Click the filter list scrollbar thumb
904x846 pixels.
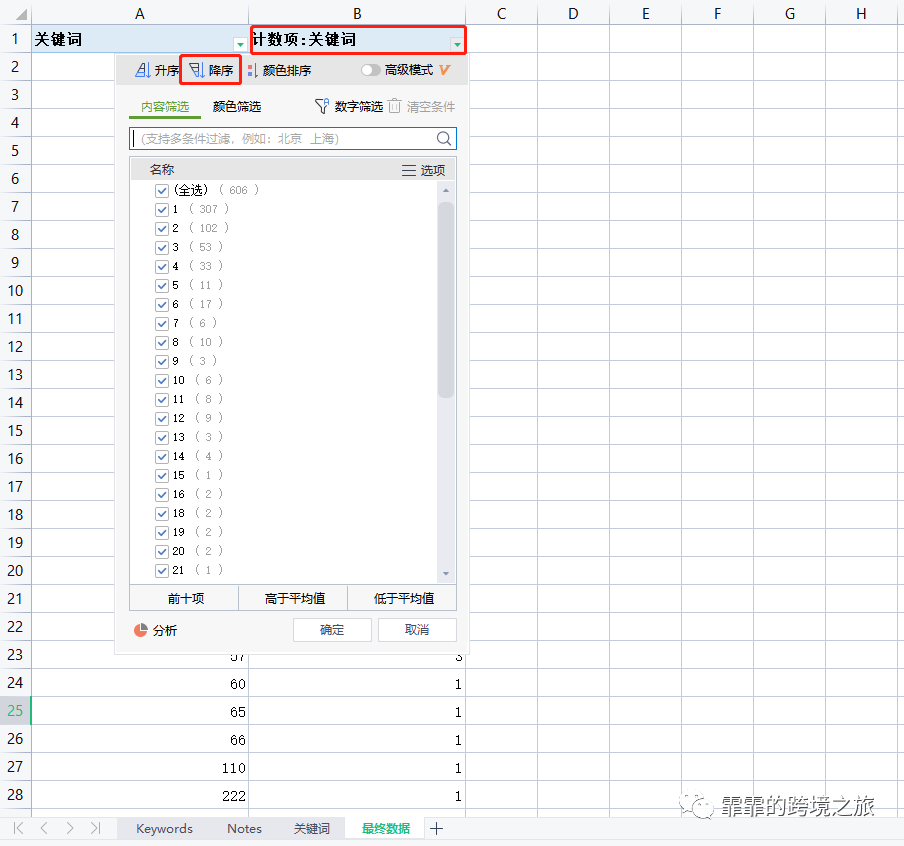[446, 300]
